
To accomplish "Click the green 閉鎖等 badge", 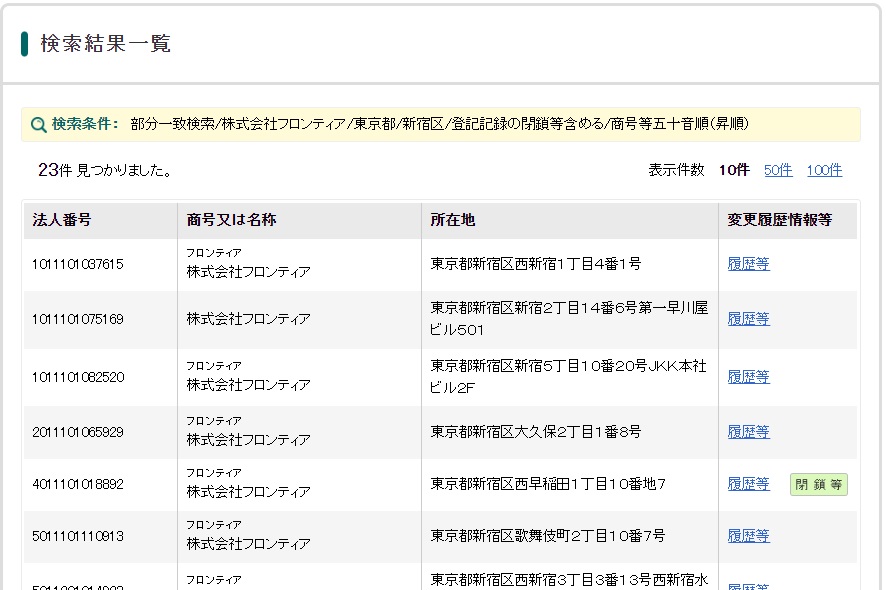I will pos(818,484).
